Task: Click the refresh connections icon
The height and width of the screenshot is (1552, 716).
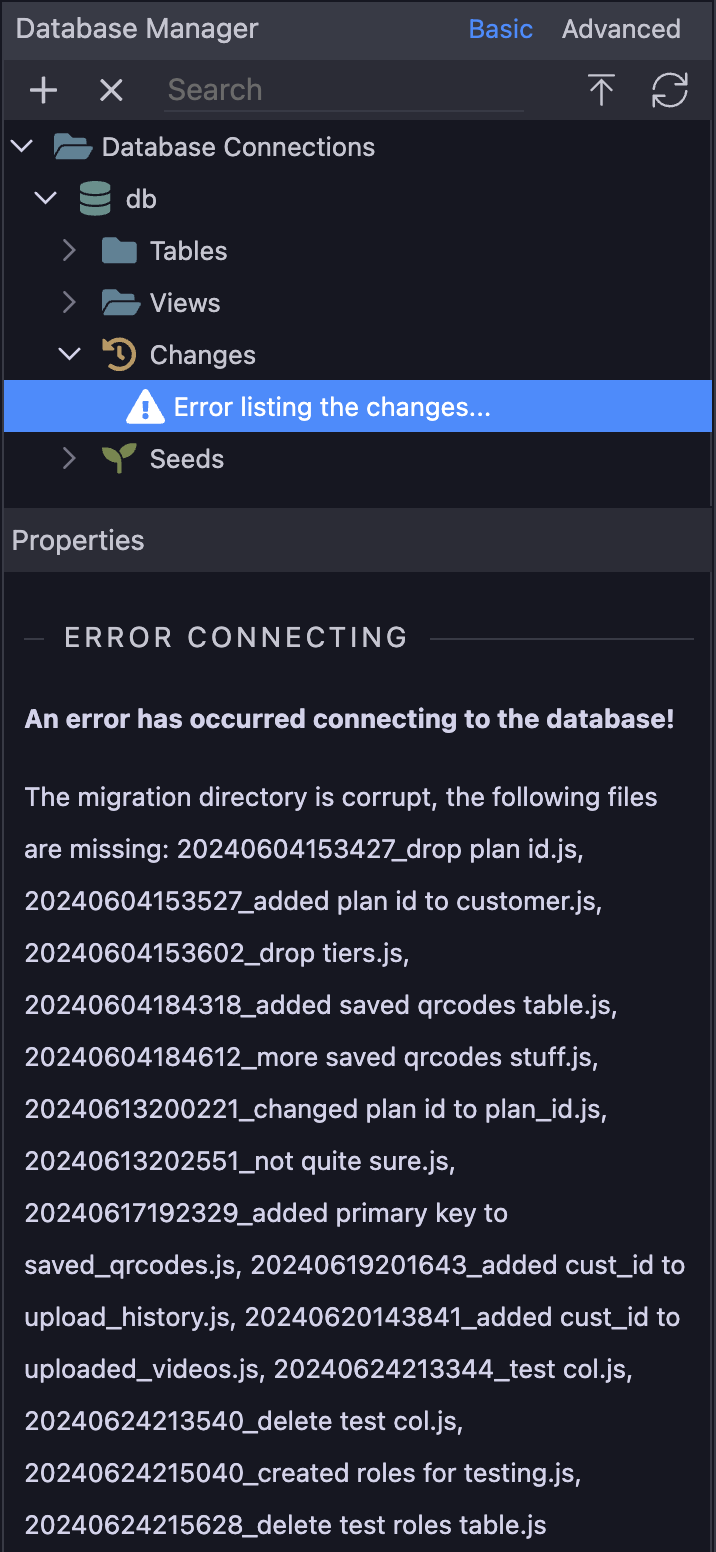Action: (x=670, y=90)
